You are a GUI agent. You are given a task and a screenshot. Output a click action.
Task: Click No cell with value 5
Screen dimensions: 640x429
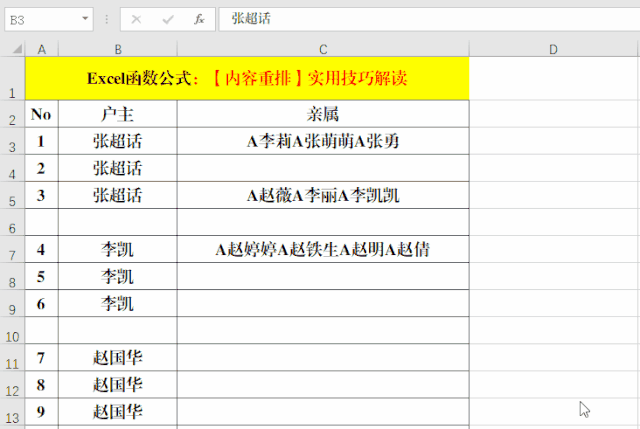pos(42,276)
